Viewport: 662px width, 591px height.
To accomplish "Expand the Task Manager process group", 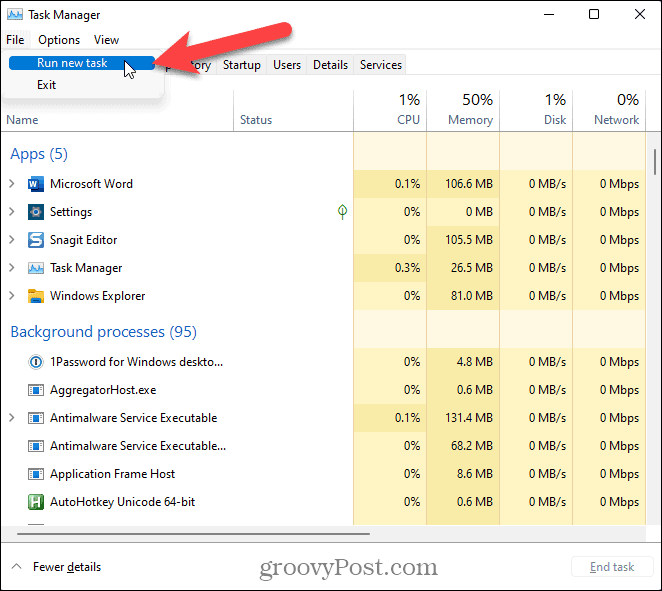I will pos(12,268).
